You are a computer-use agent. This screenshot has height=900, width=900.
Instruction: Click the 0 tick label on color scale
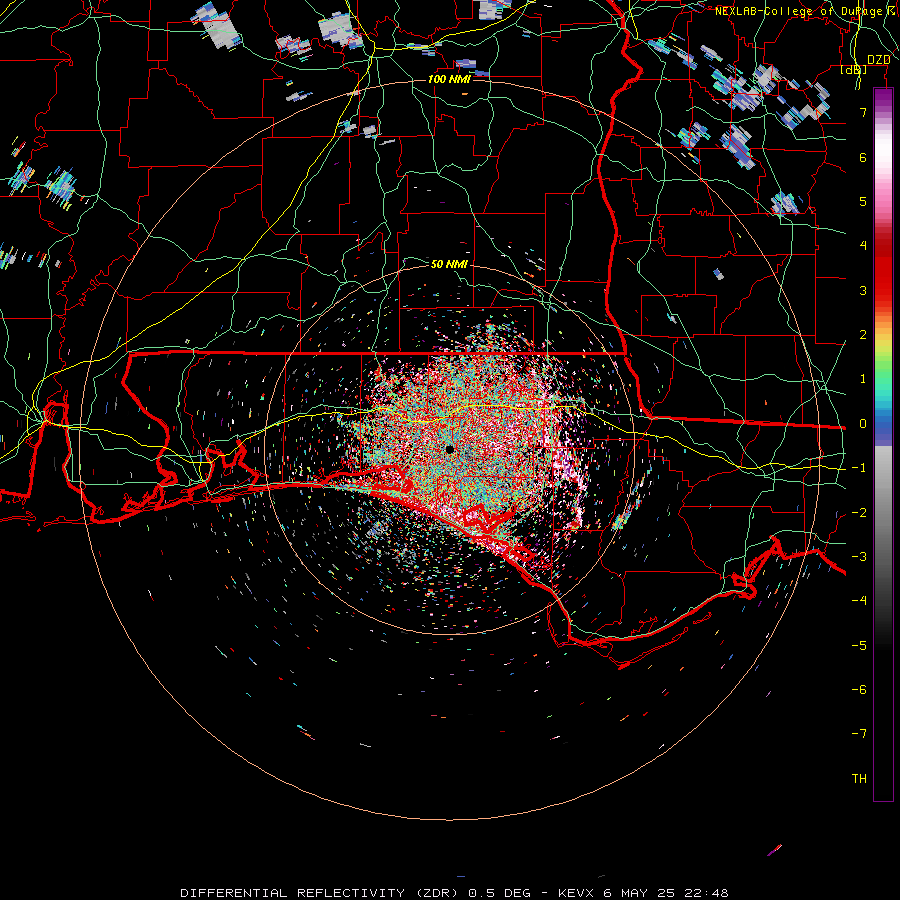point(863,424)
